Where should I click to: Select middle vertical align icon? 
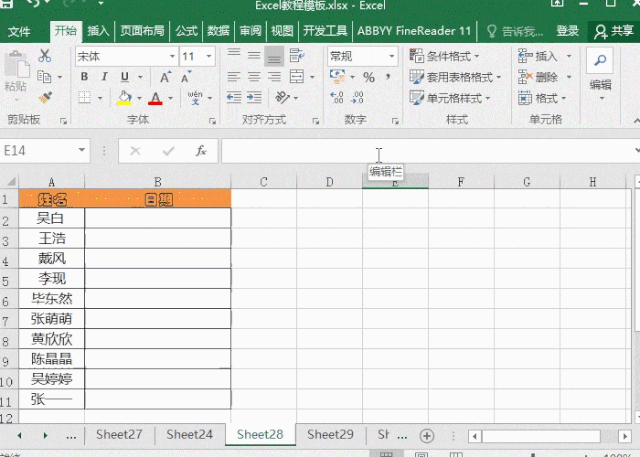click(254, 55)
